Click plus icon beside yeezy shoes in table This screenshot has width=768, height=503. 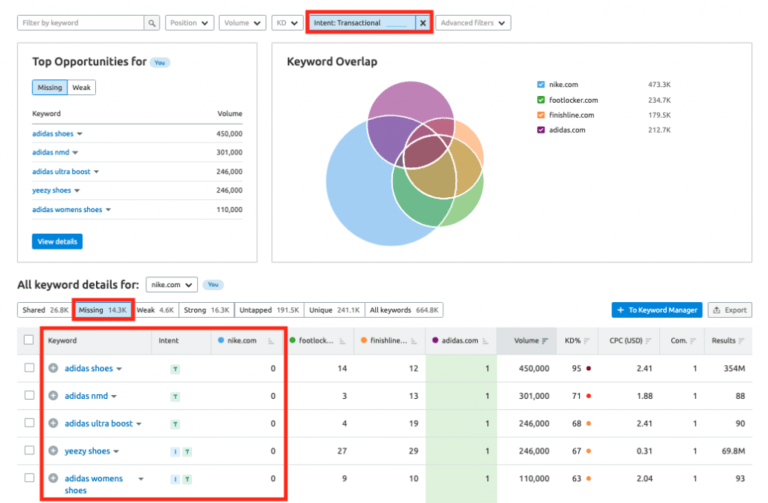pyautogui.click(x=53, y=451)
